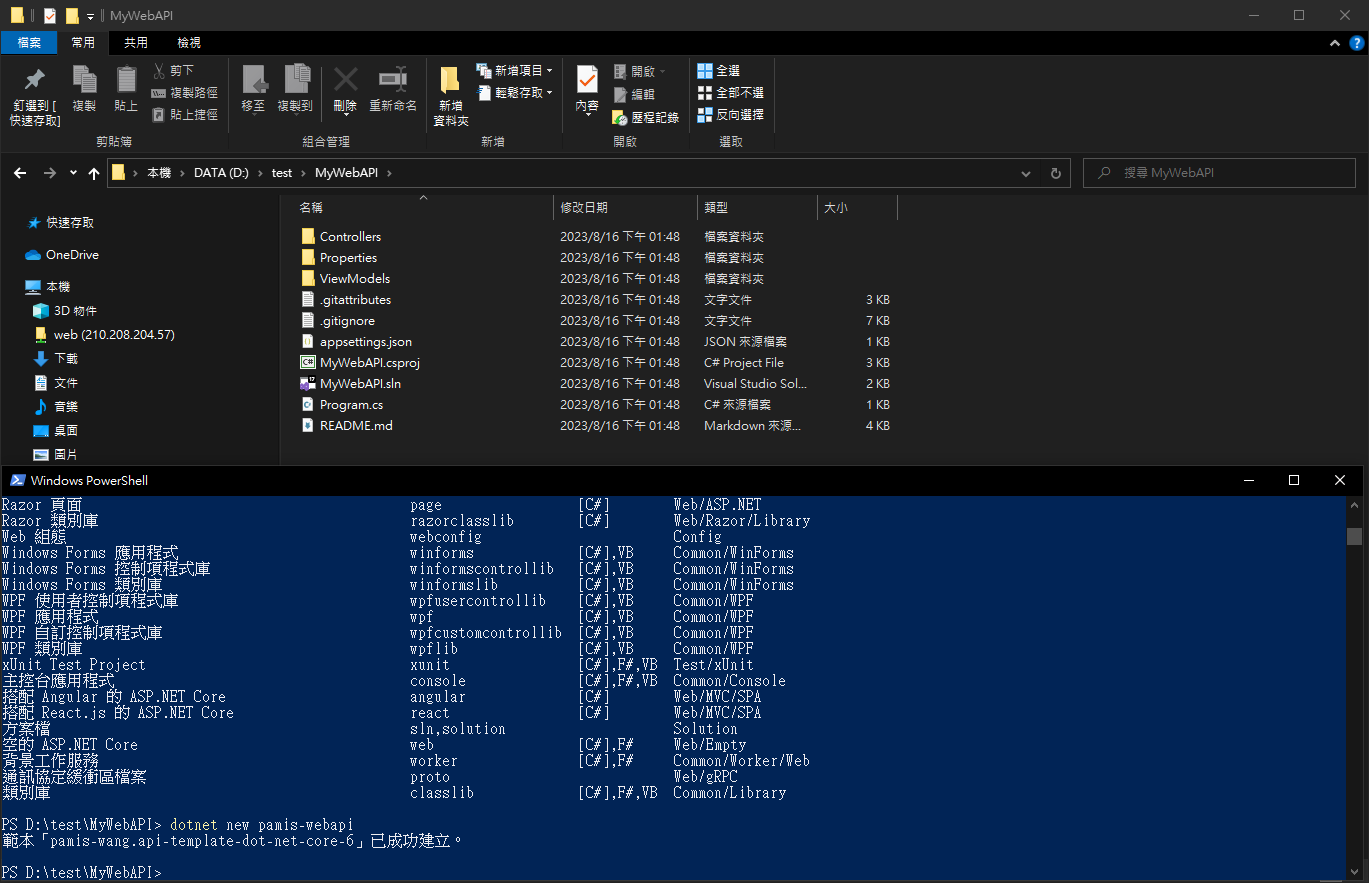Screen dimensions: 1369x883
Task: Click the 貼上 paste icon
Action: pyautogui.click(x=126, y=80)
